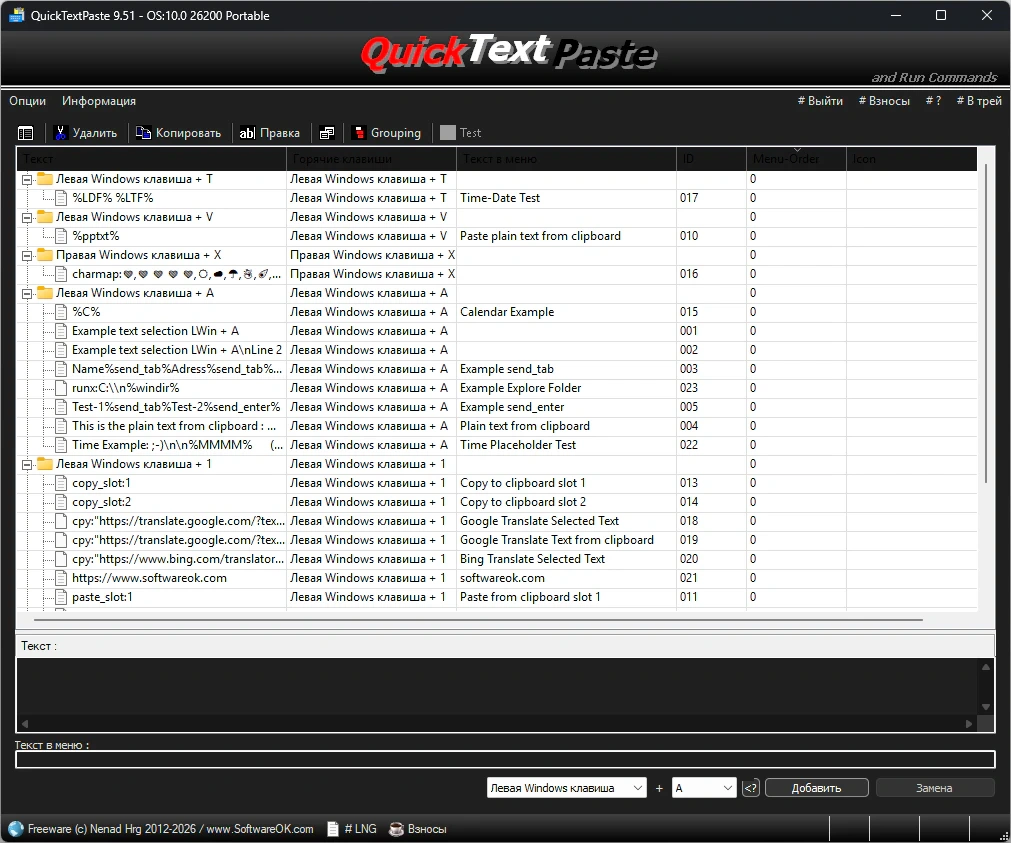Click the # Взносы menu item at top
The image size is (1011, 843).
[884, 101]
